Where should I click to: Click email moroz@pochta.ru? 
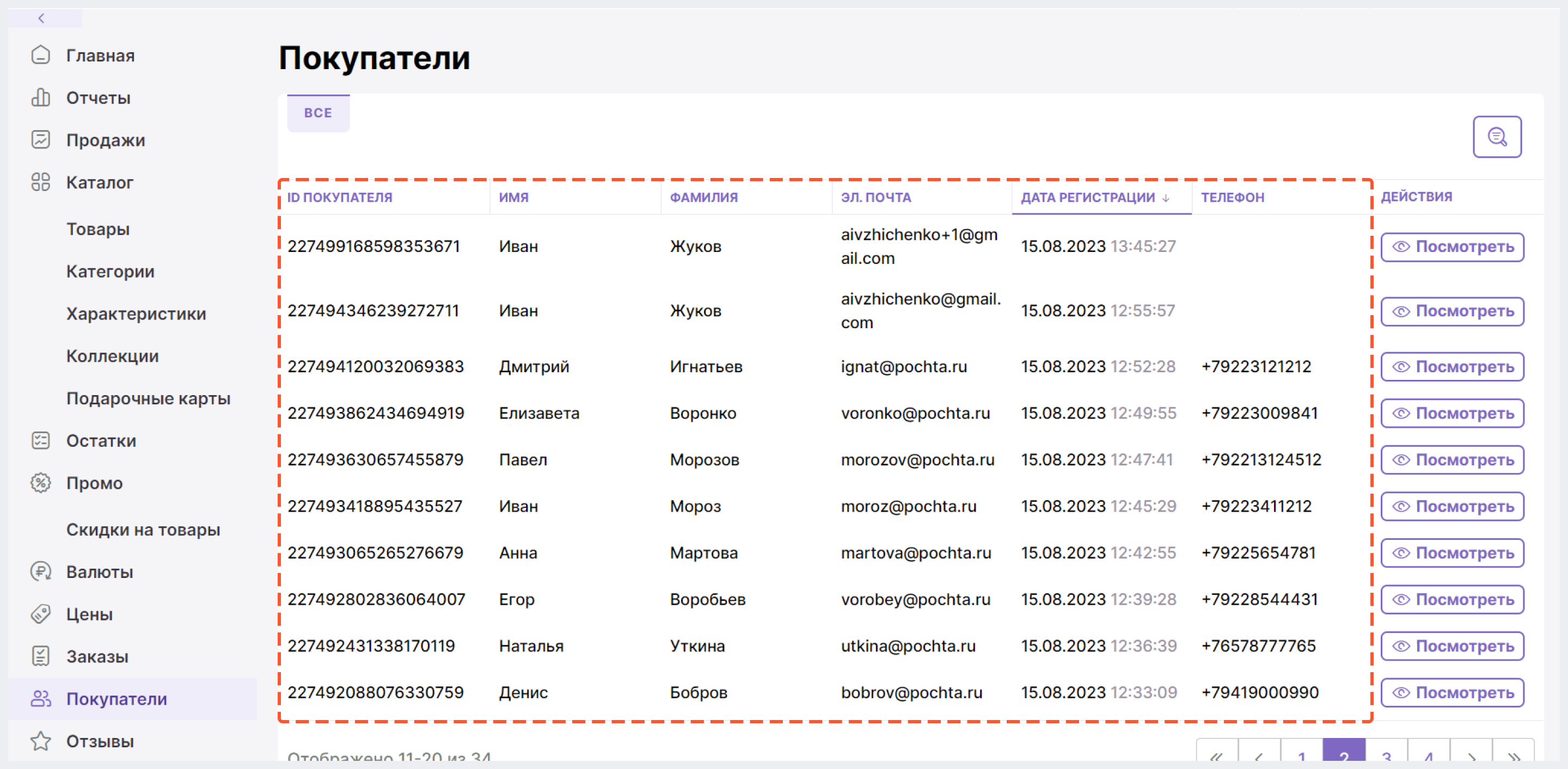pos(909,507)
